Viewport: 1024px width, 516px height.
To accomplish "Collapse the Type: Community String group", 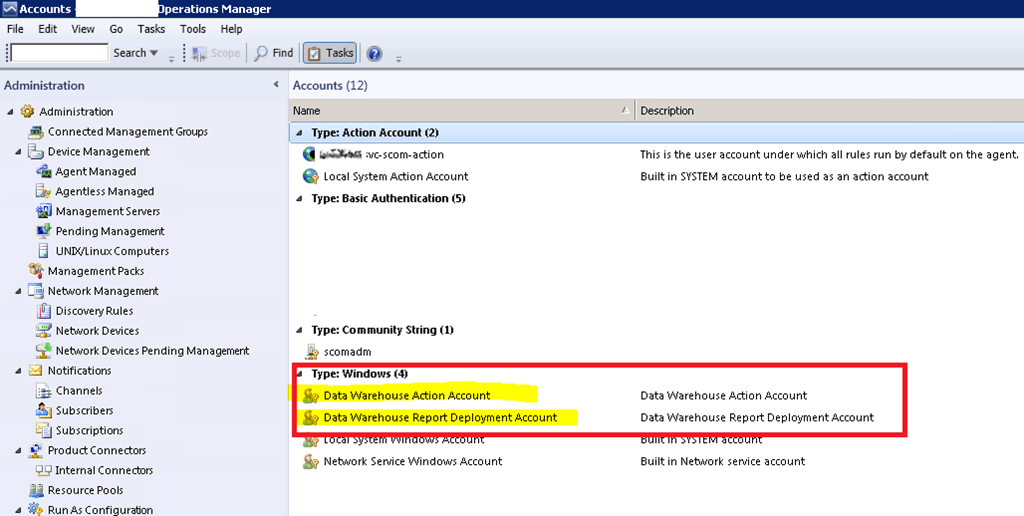I will click(x=299, y=331).
